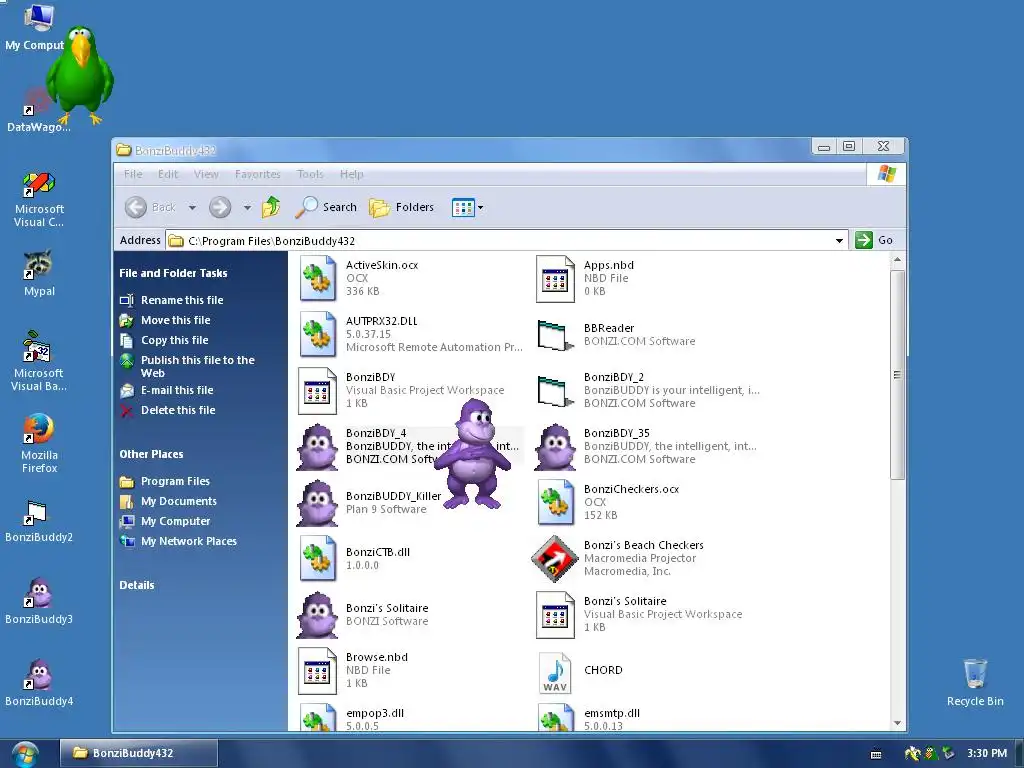This screenshot has height=768, width=1024.
Task: Select the empop3.dll file name
Action: click(375, 713)
